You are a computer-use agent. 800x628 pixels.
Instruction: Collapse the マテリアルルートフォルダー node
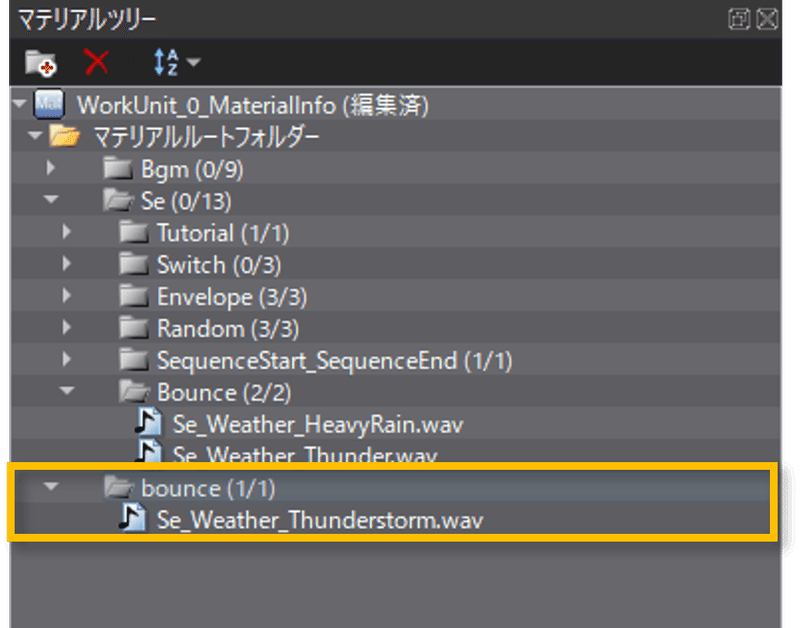(x=35, y=136)
